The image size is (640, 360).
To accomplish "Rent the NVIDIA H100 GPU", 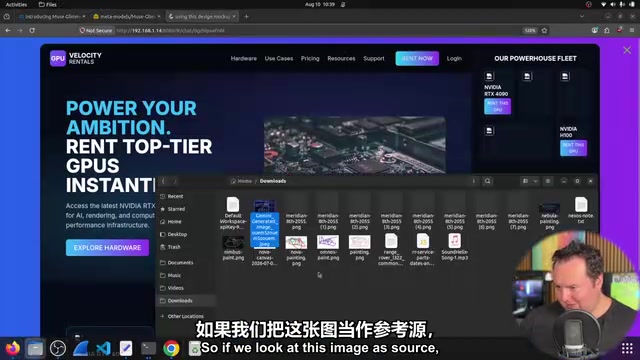I will coord(573,148).
